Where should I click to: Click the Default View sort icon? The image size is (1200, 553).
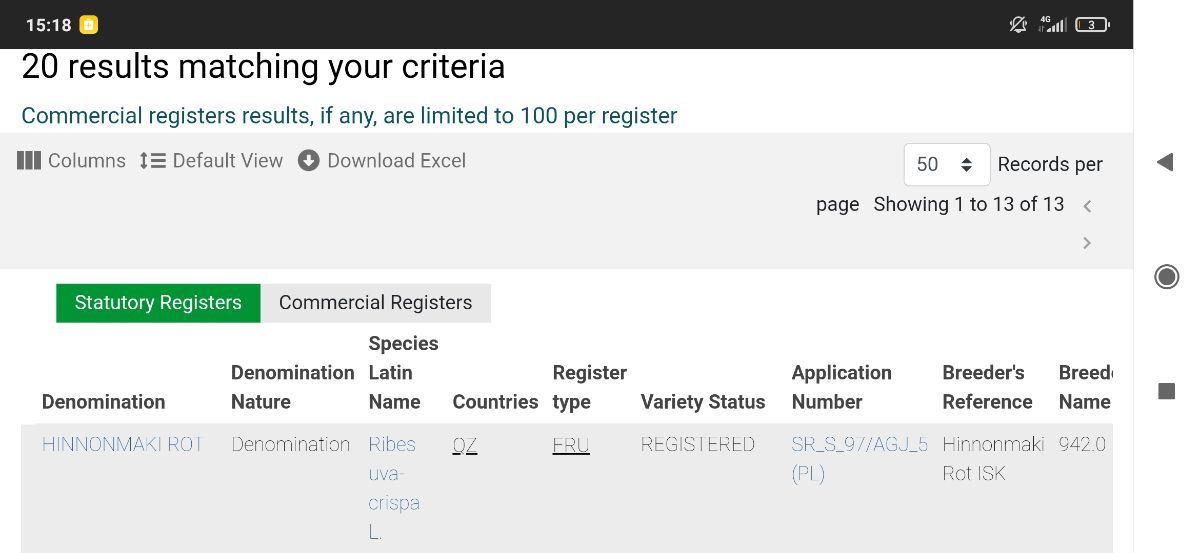(x=152, y=161)
